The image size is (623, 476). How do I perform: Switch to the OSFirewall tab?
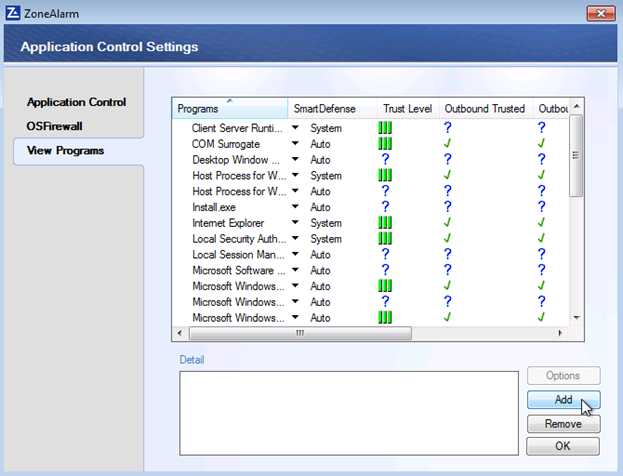pyautogui.click(x=54, y=126)
